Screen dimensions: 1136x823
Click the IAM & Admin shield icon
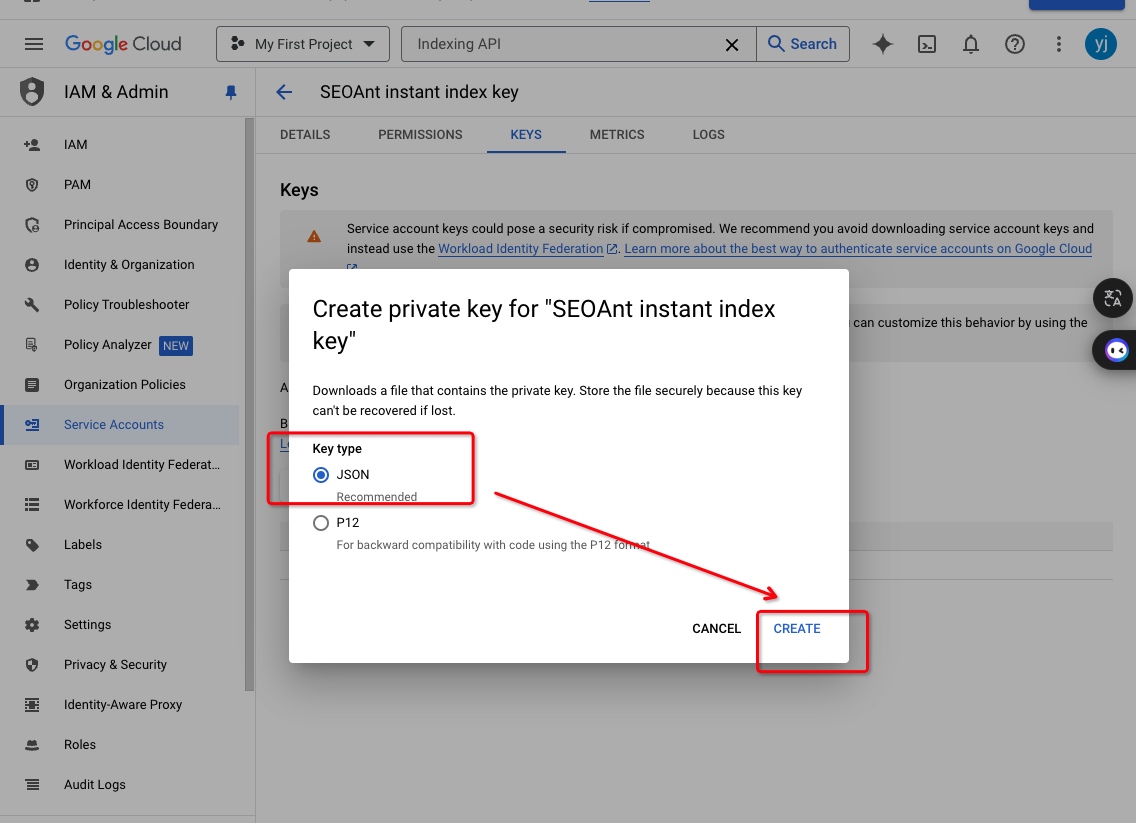click(32, 92)
